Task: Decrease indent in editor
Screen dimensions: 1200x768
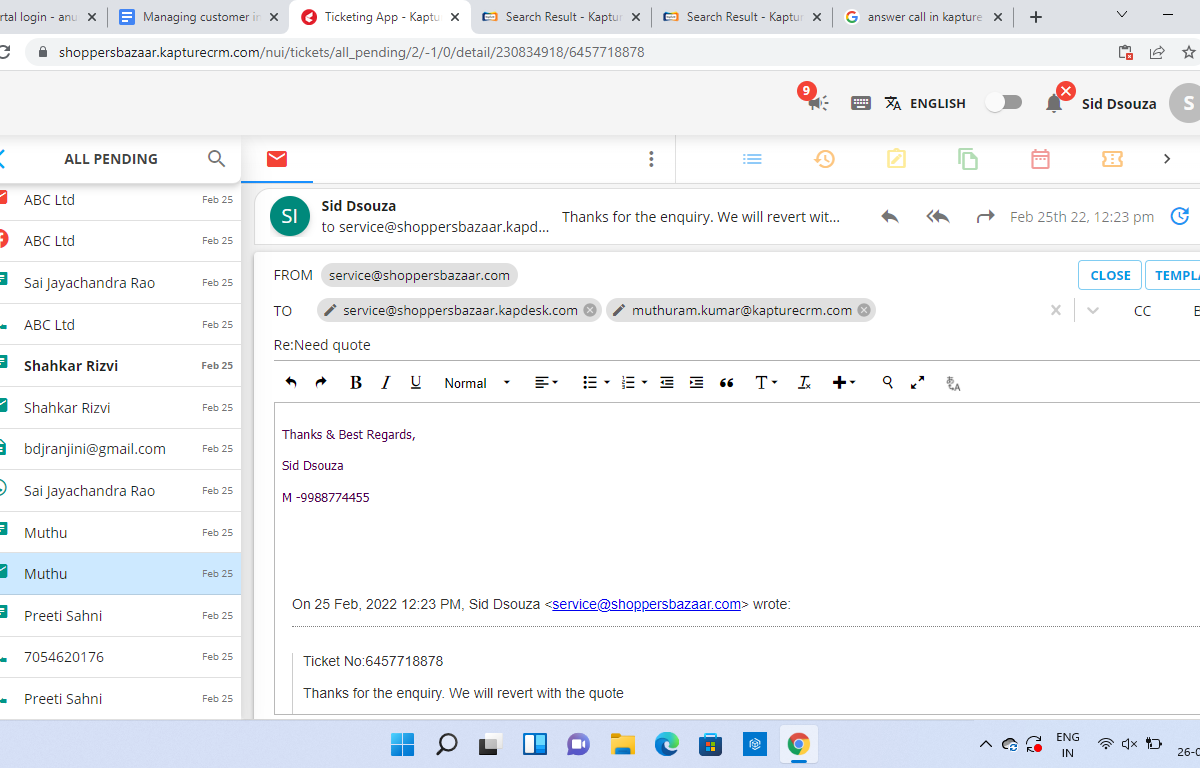Action: click(667, 382)
